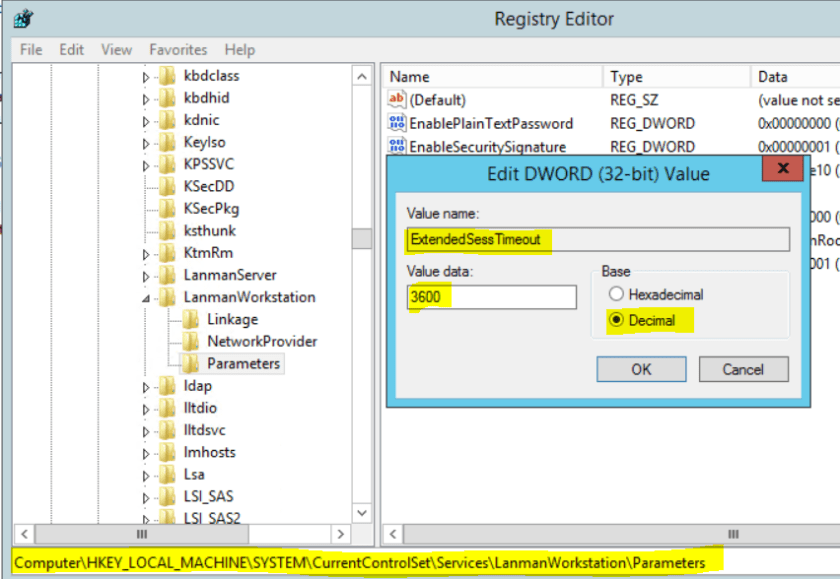Open the Favorites menu
This screenshot has height=579, width=840.
coord(178,49)
